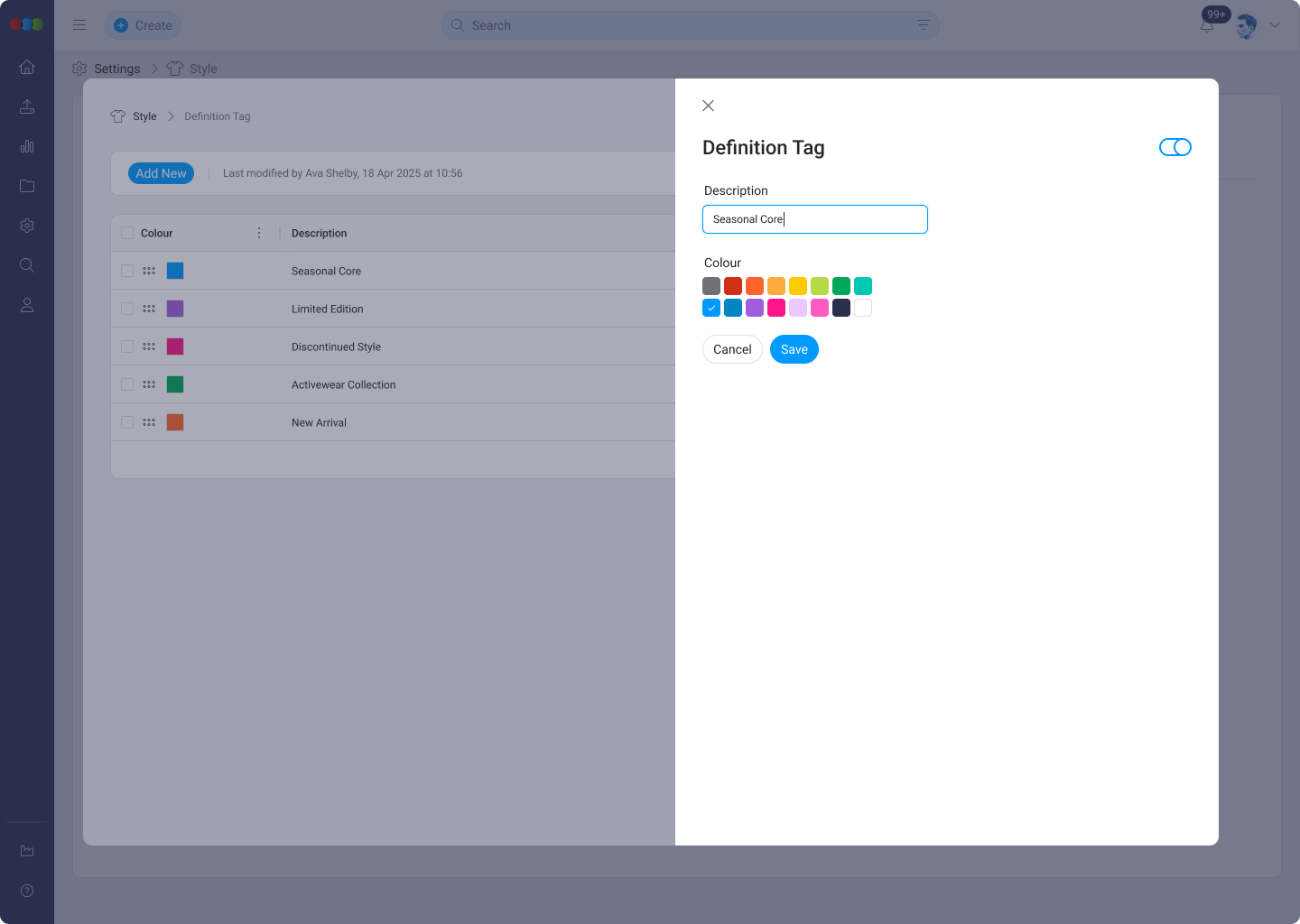Pick the red colour swatch
The height and width of the screenshot is (924, 1300).
click(x=733, y=286)
